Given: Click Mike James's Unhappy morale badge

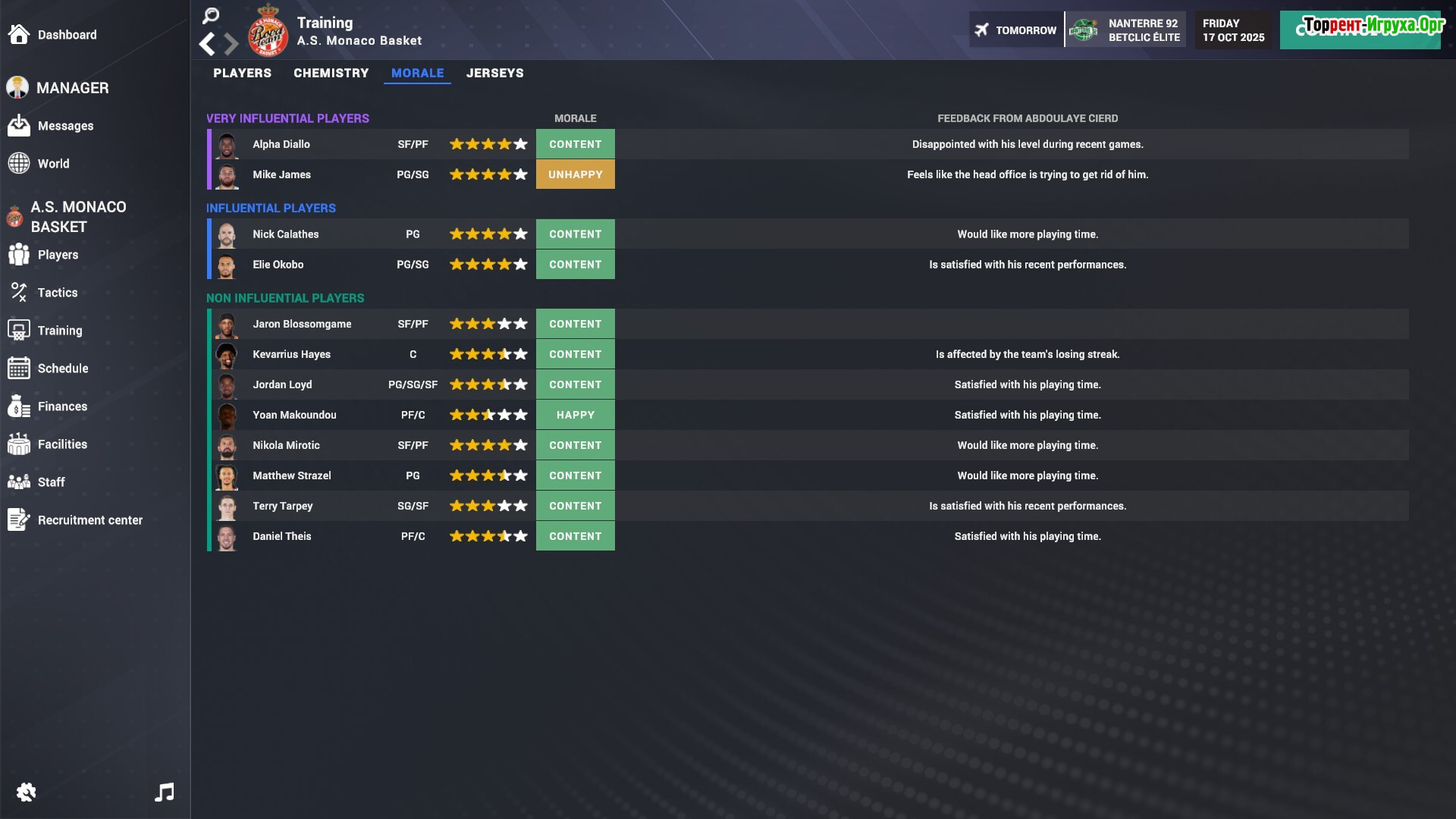Looking at the screenshot, I should coord(575,174).
